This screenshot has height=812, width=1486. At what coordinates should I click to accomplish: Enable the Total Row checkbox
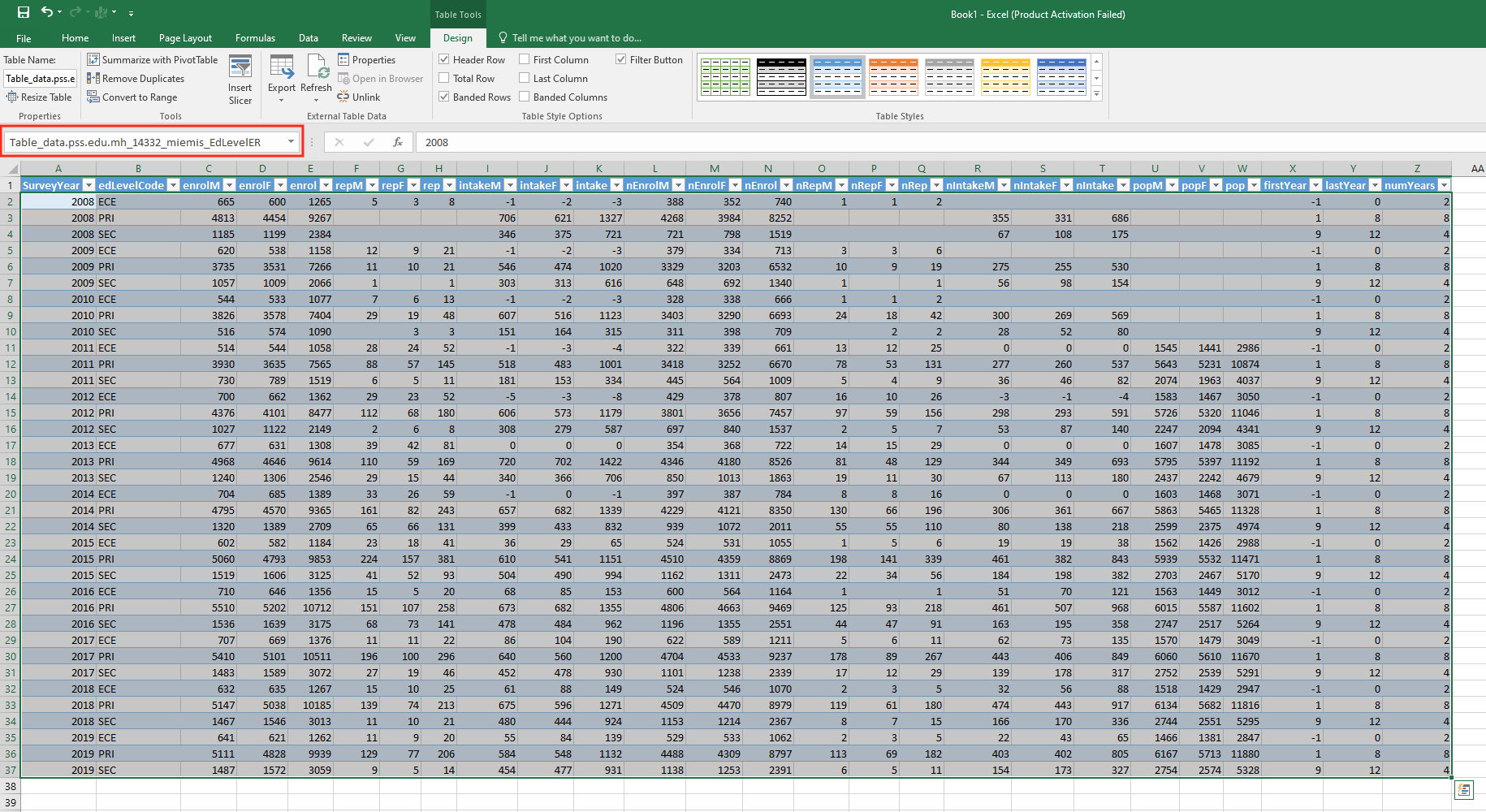(x=444, y=78)
